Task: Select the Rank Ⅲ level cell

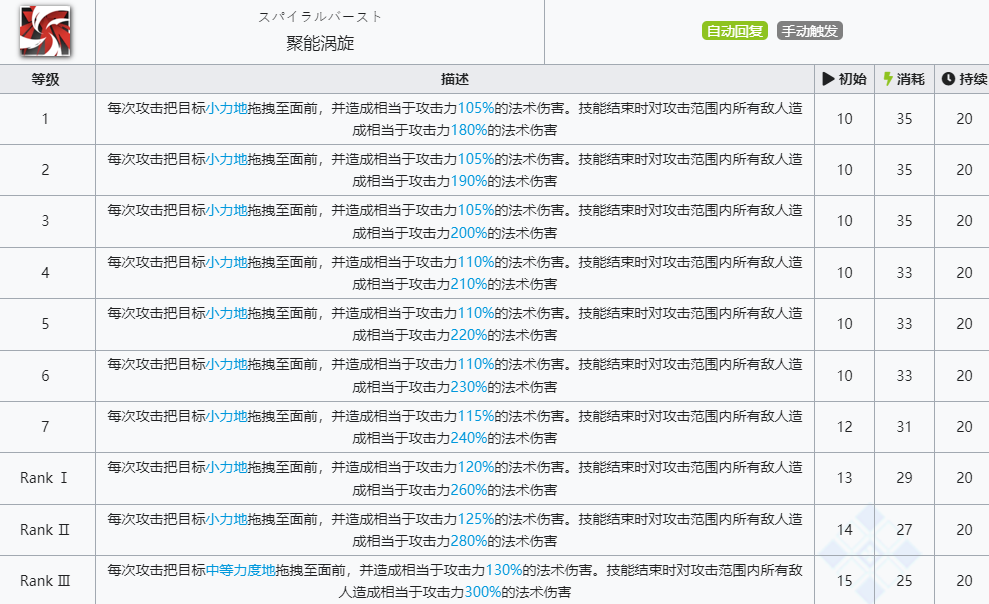Action: (47, 580)
